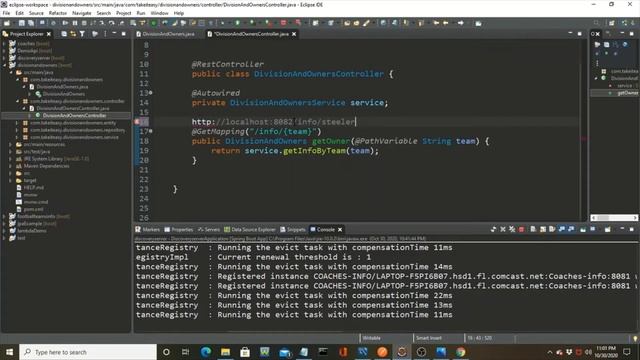Open Project Explorer view menu dots
This screenshot has height=360, width=640.
pyautogui.click(x=105, y=34)
